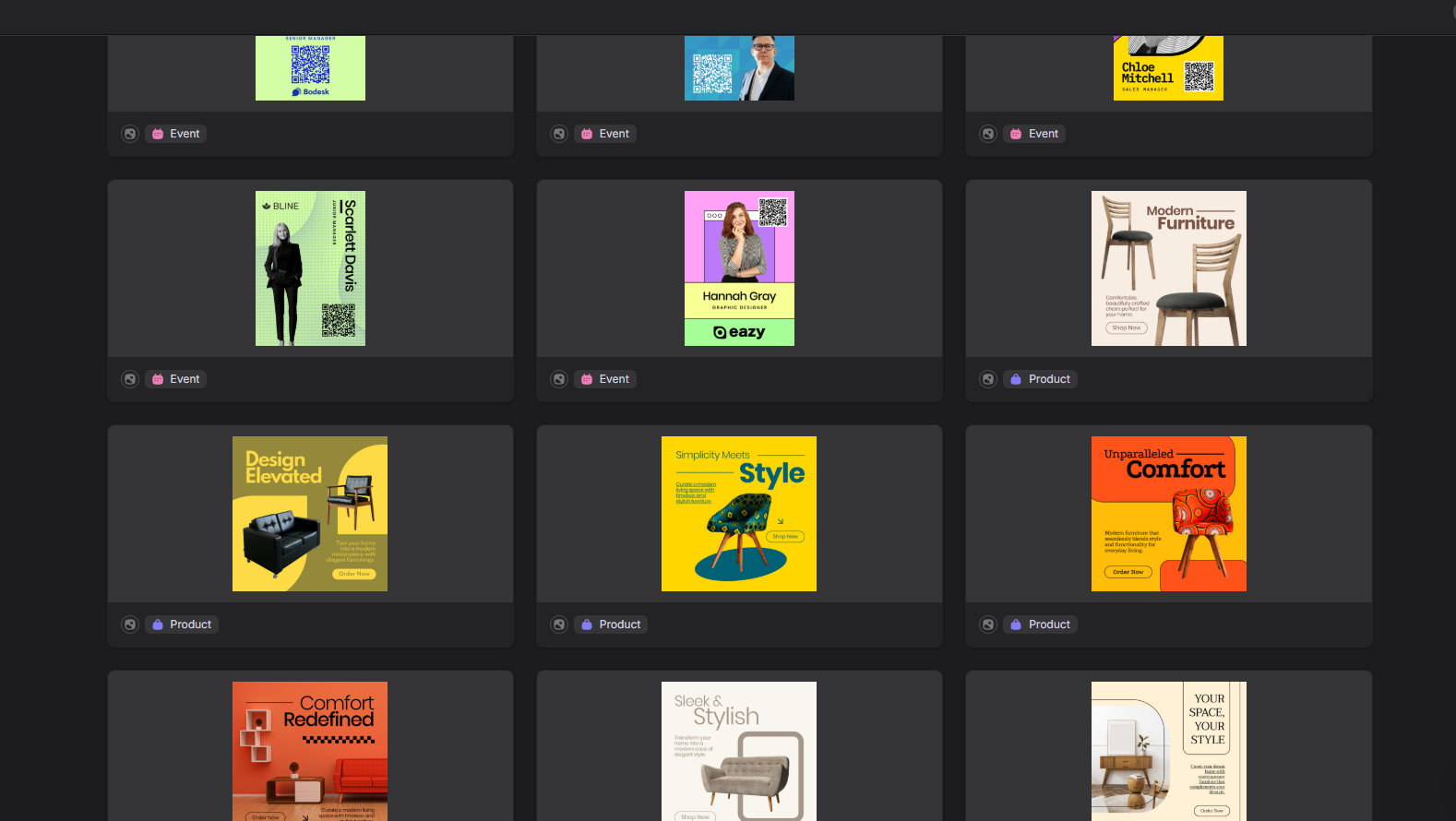Open the blue badge template with man in glasses
1456x821 pixels.
coord(739,68)
